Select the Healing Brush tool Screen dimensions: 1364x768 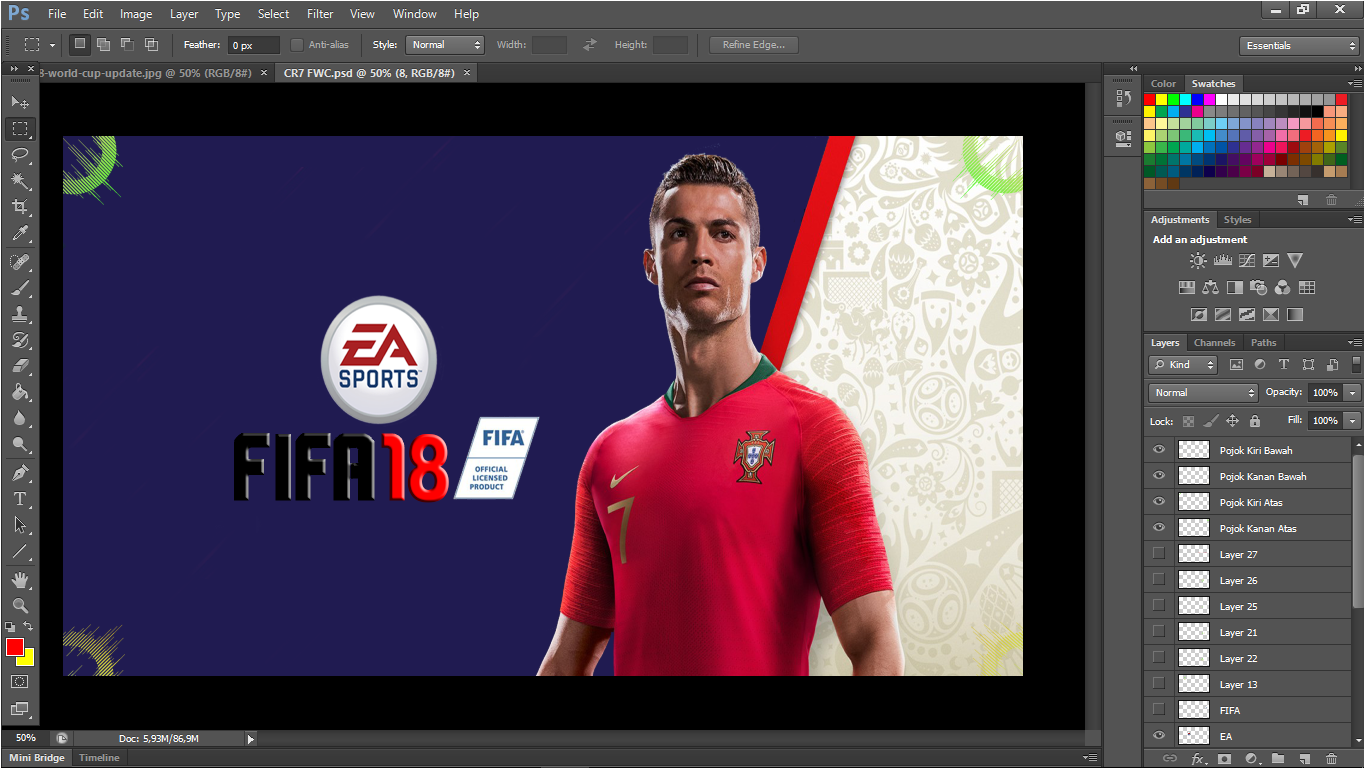click(19, 262)
